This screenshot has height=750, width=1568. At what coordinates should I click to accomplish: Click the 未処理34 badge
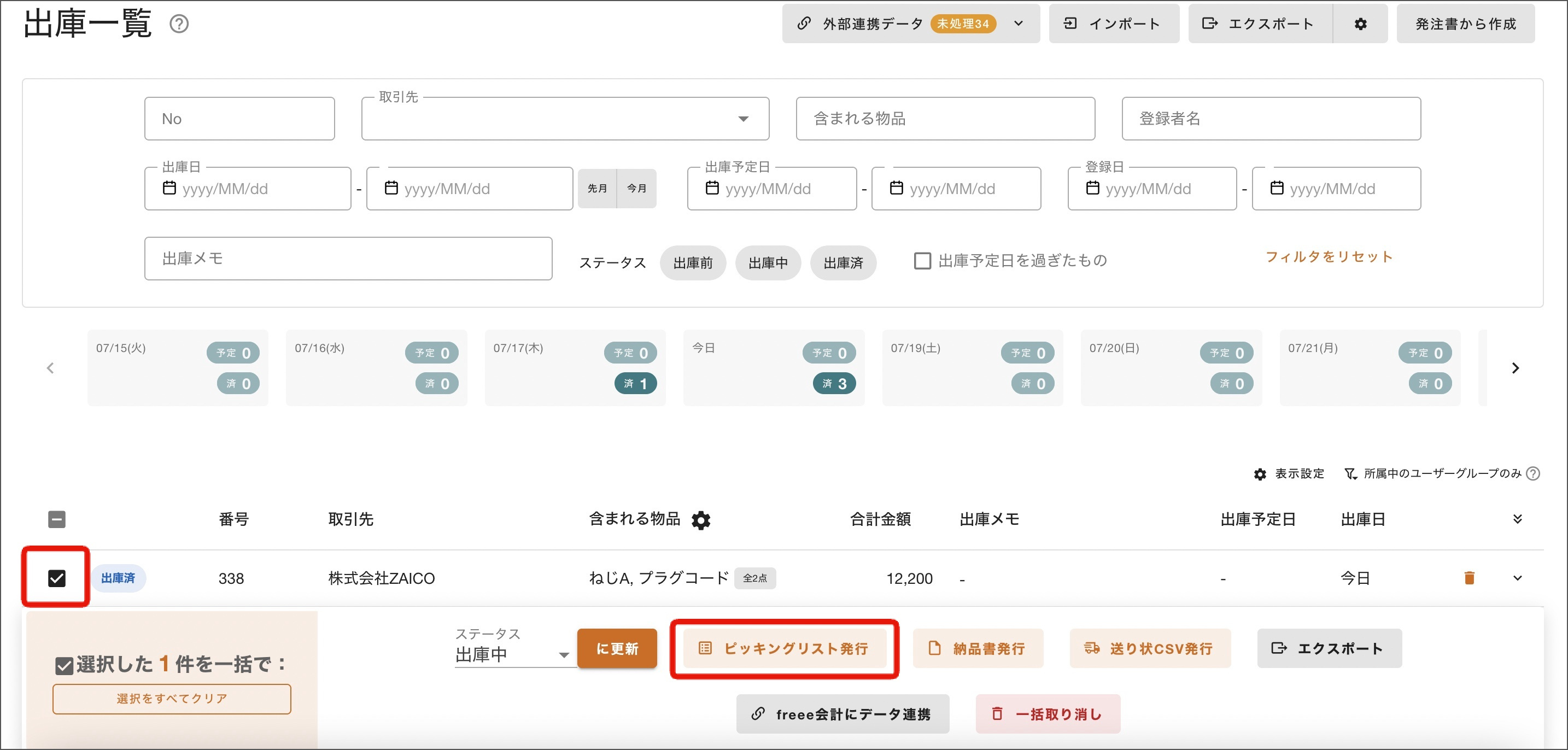962,24
